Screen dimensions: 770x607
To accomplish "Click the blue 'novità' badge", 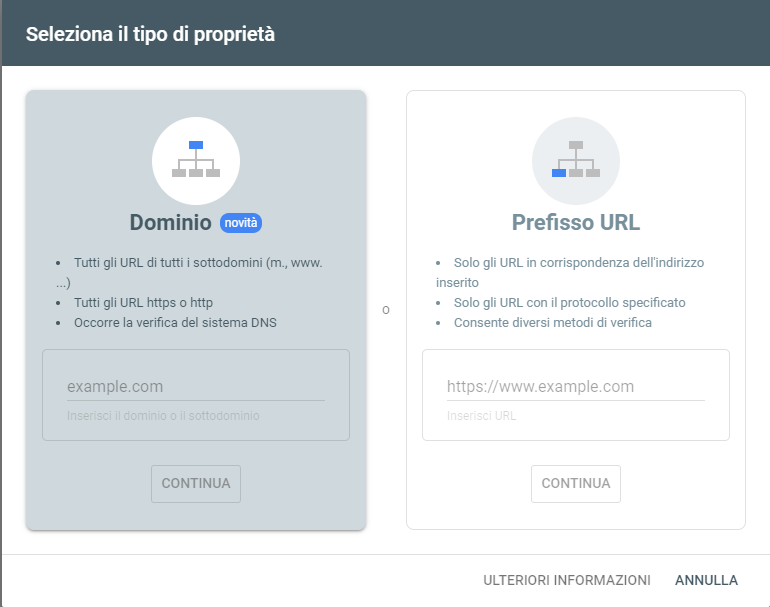I will [241, 223].
